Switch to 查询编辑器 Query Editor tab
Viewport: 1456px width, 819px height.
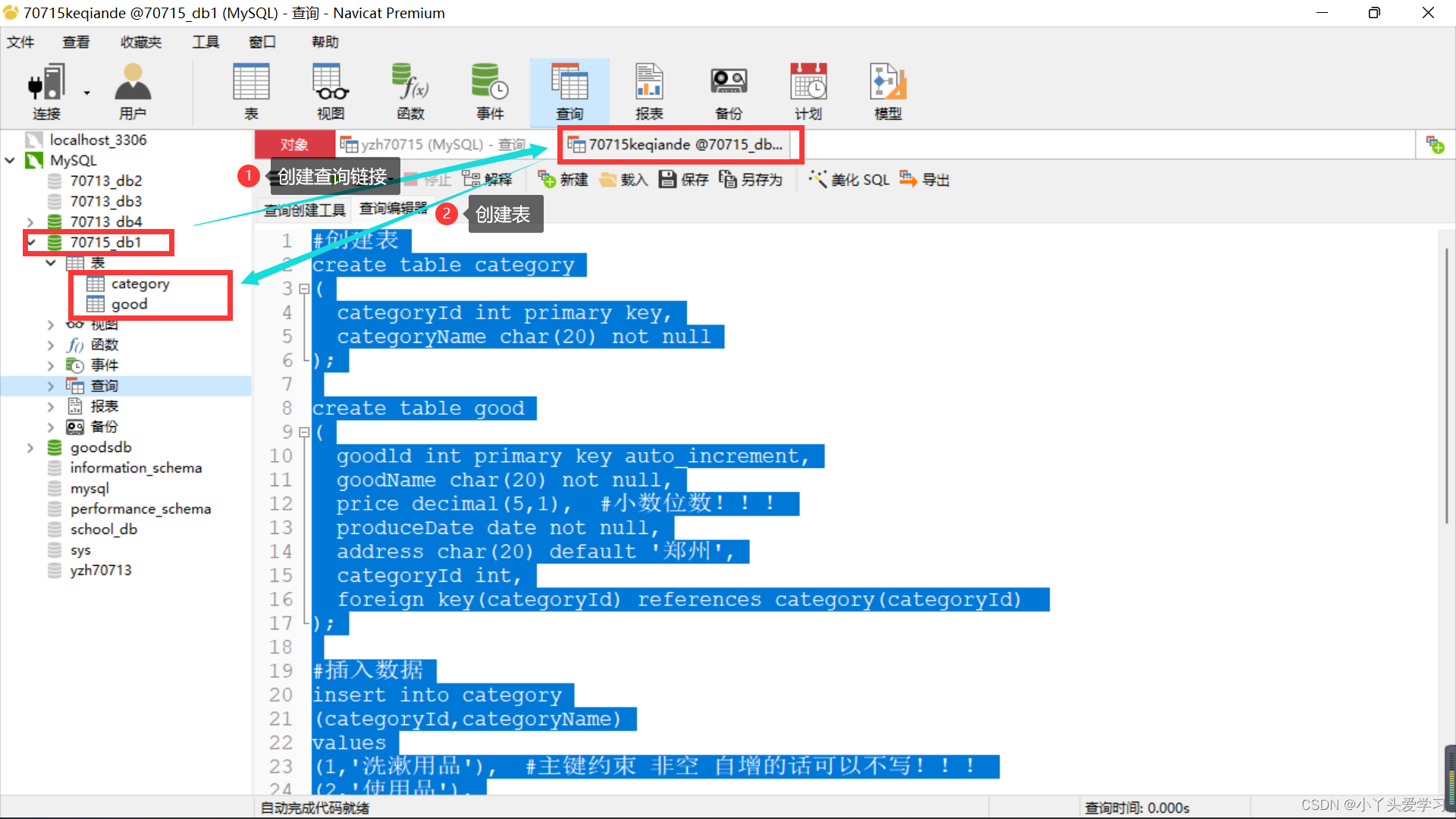[x=393, y=209]
